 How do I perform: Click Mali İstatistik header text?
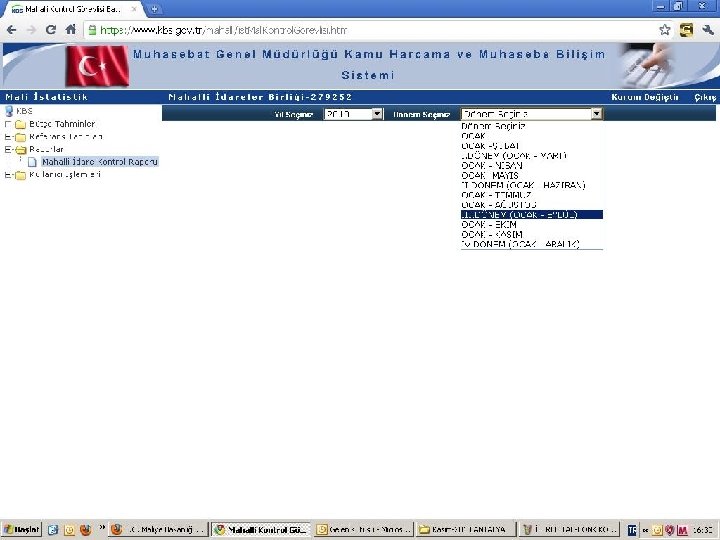46,97
